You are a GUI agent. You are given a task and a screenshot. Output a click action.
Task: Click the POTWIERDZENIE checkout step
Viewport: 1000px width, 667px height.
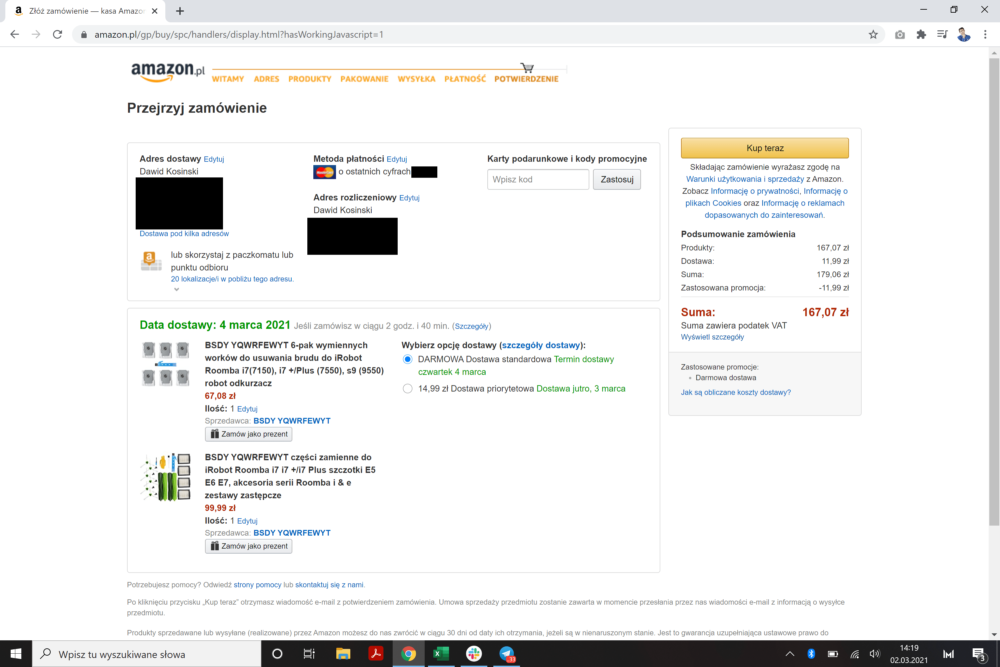coord(526,79)
